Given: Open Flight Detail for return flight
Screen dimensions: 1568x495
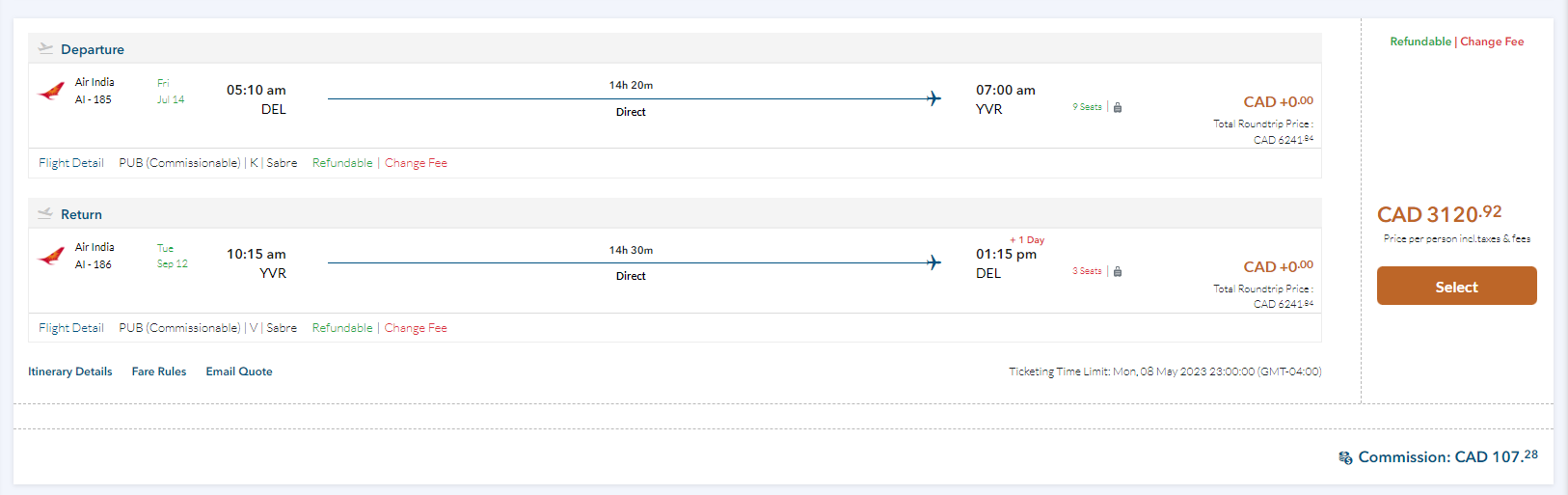Looking at the screenshot, I should pos(71,328).
